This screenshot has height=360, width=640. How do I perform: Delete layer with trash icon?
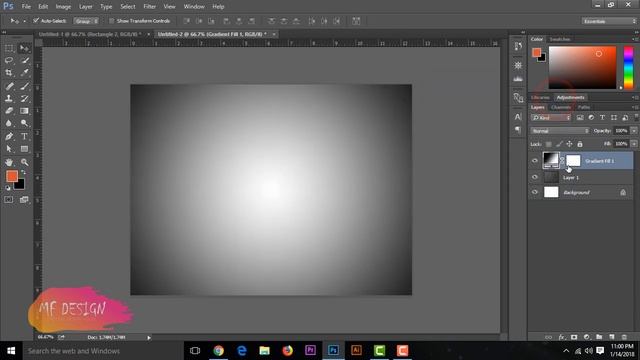pos(624,337)
